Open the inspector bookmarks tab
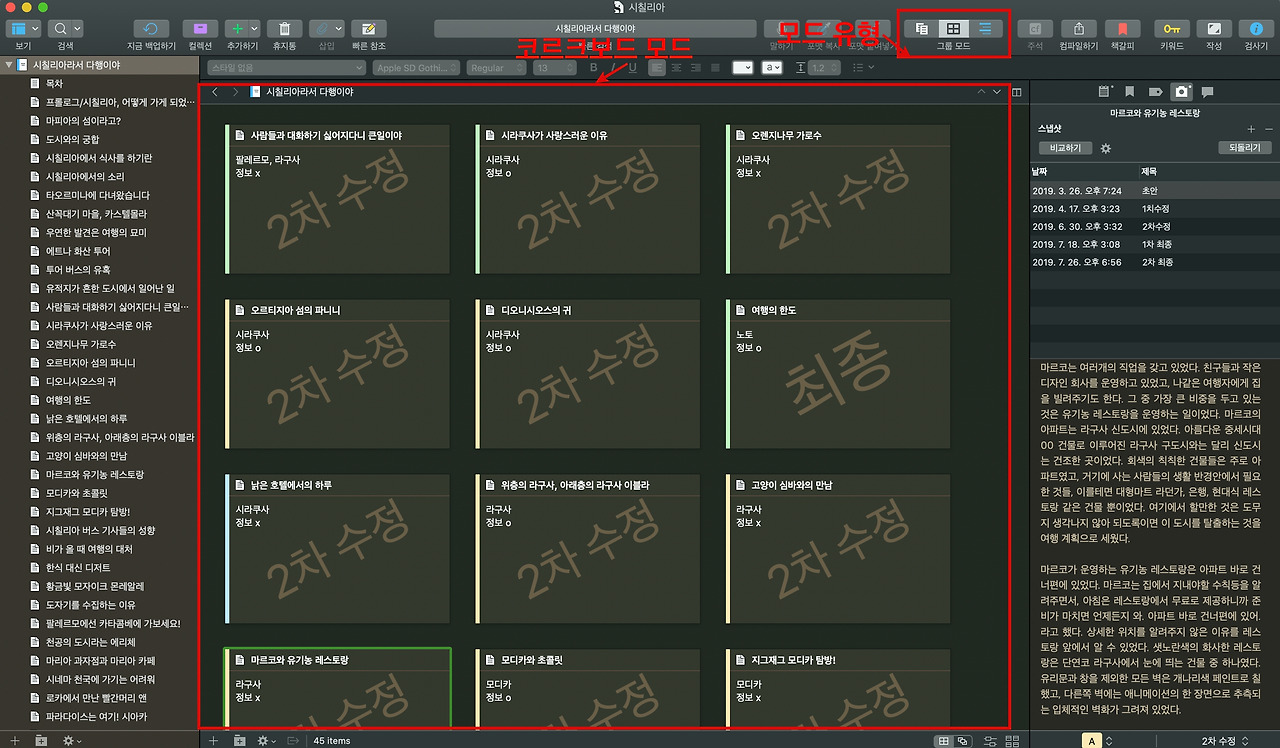 [1130, 92]
